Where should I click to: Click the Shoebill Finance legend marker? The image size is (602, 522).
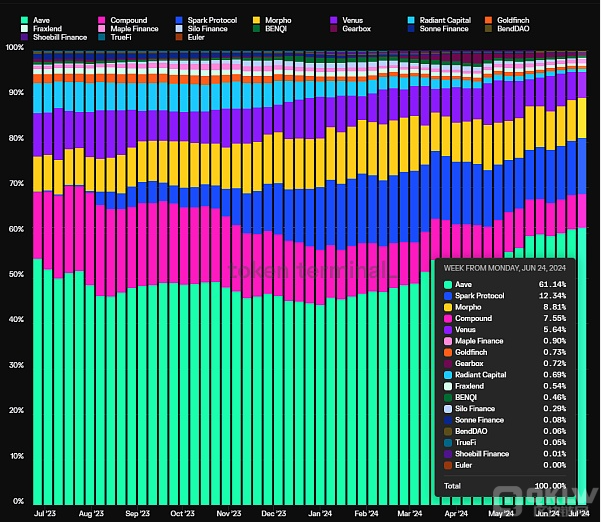point(24,37)
